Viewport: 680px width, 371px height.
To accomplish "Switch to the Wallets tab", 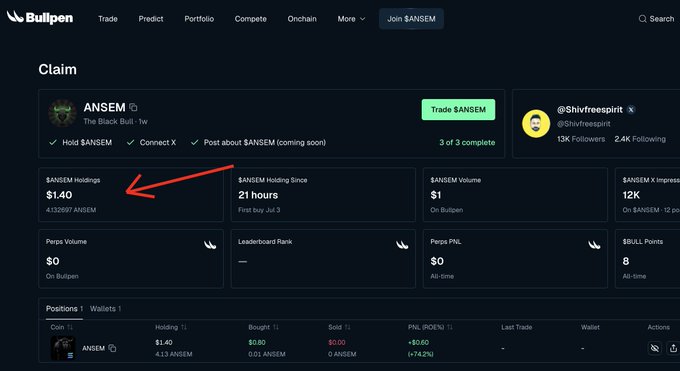I will click(105, 309).
